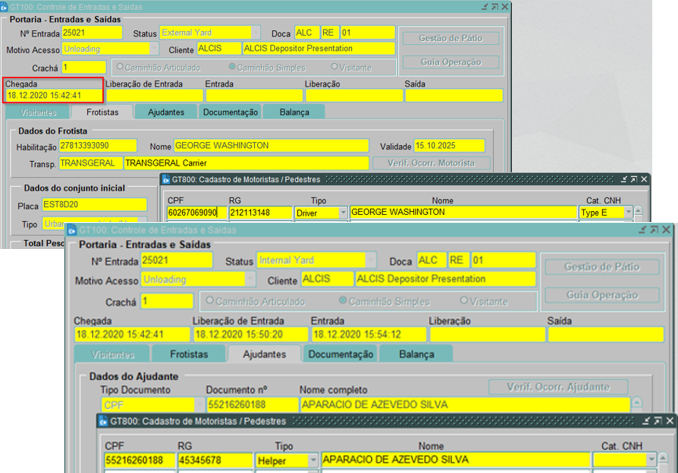Maximize icon of upper GT800 window
678x473 pixels.
[x=633, y=179]
